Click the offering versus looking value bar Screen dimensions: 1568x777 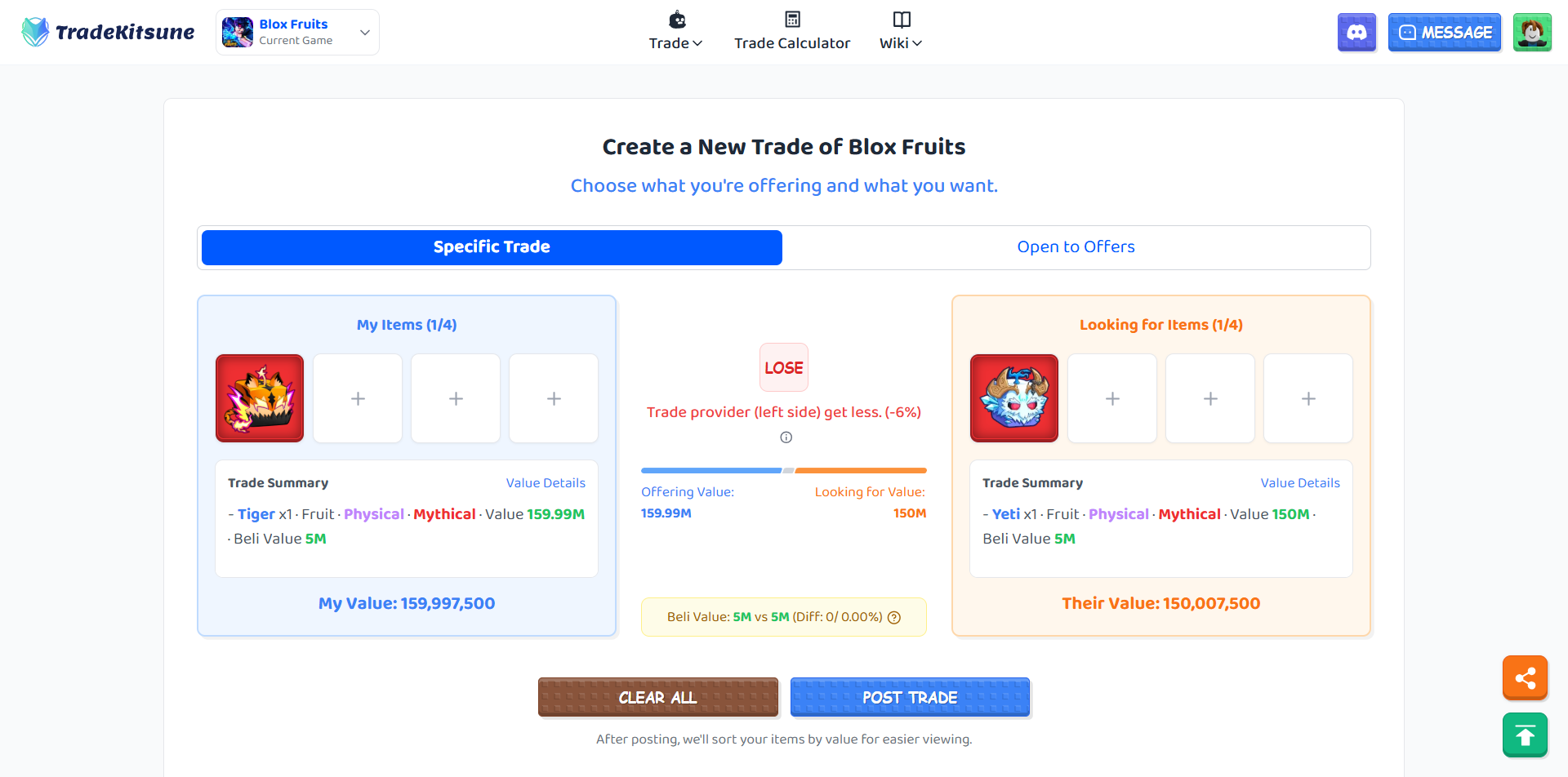783,471
